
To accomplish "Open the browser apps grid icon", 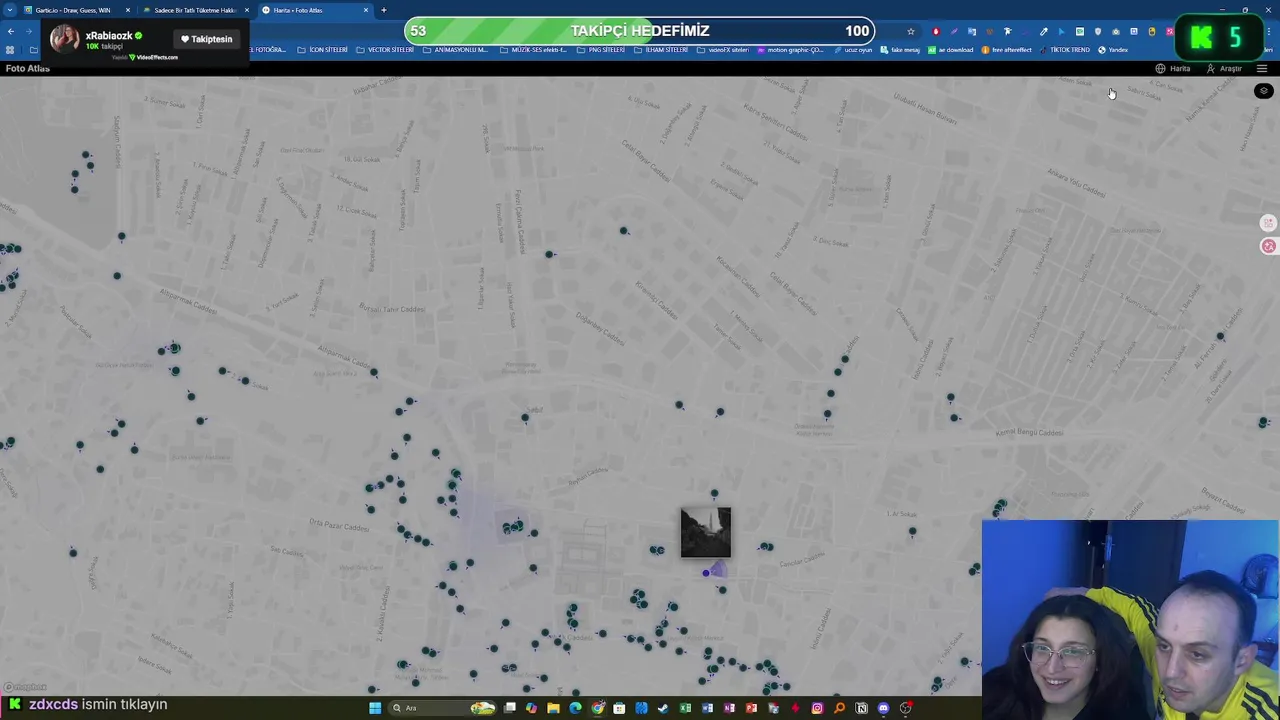I will (x=10, y=50).
